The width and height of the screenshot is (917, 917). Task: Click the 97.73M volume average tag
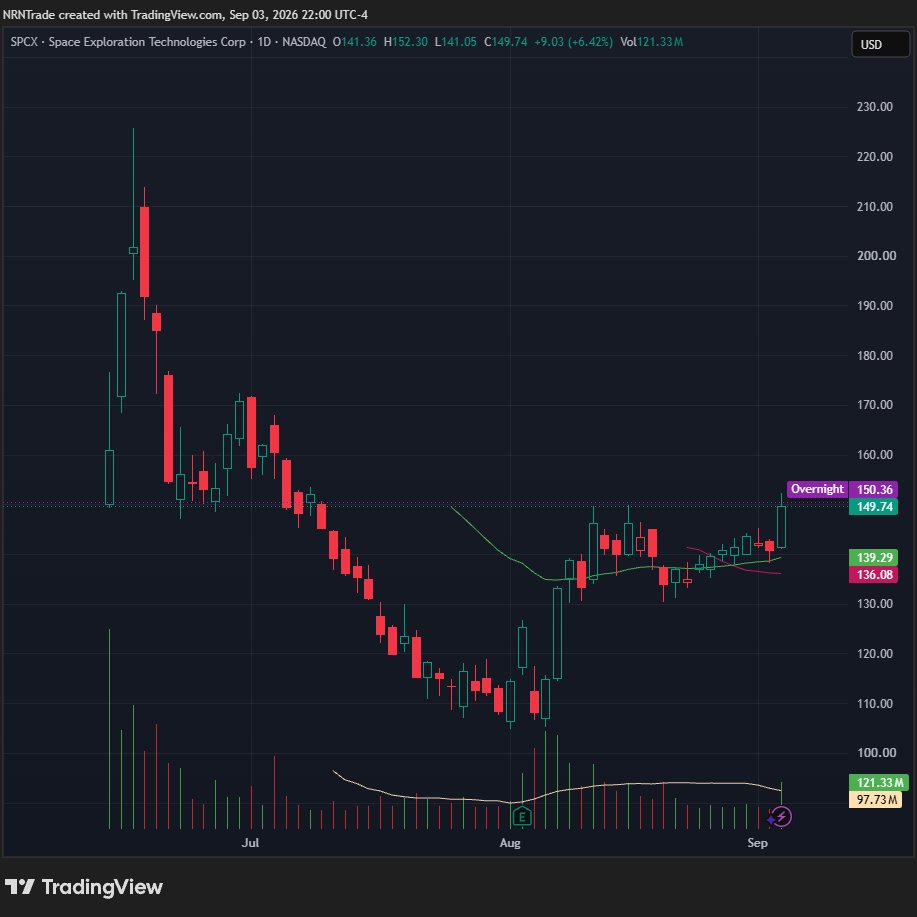coord(875,799)
